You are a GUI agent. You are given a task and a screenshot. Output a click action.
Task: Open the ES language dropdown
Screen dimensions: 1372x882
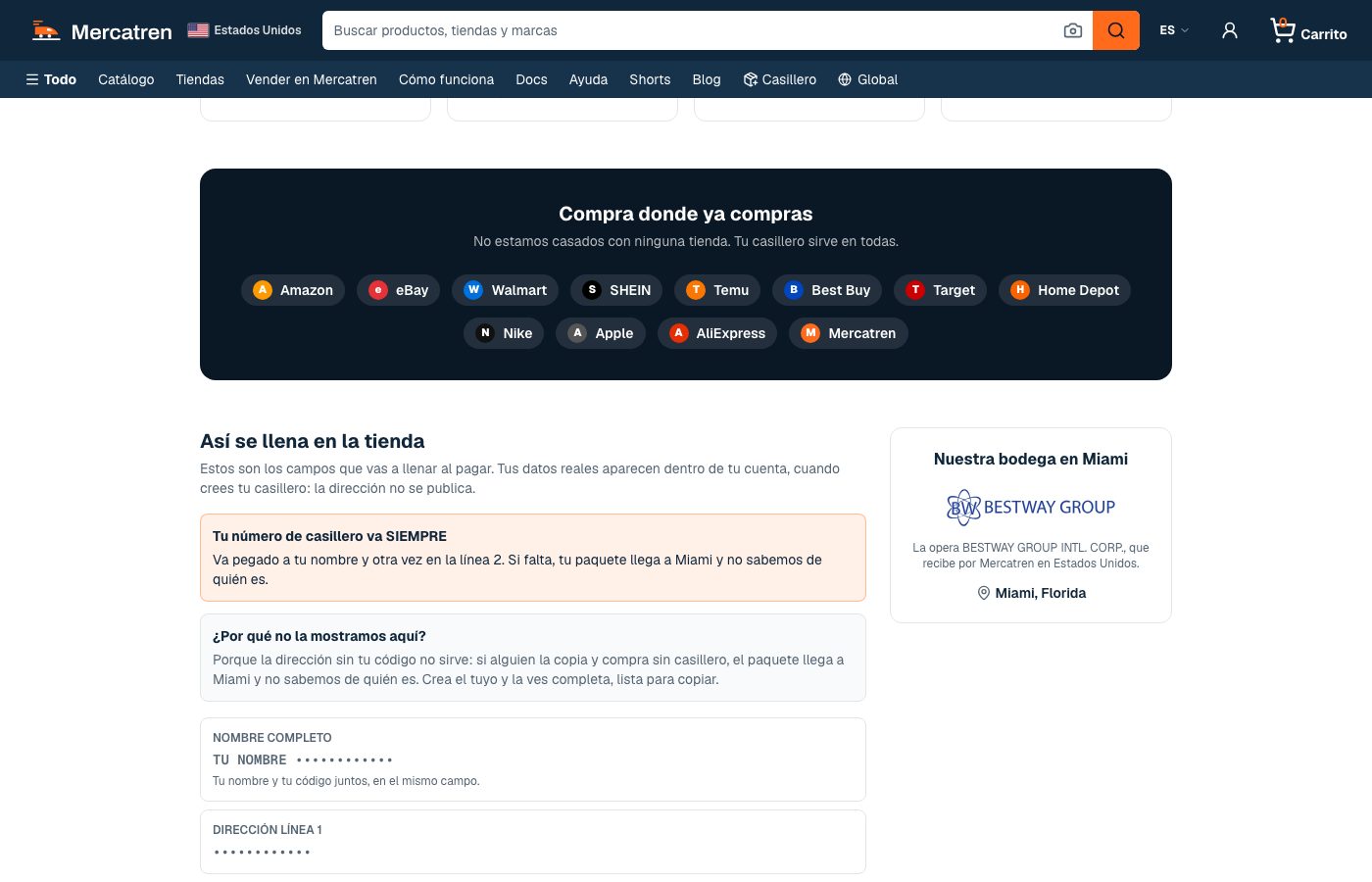click(x=1174, y=30)
